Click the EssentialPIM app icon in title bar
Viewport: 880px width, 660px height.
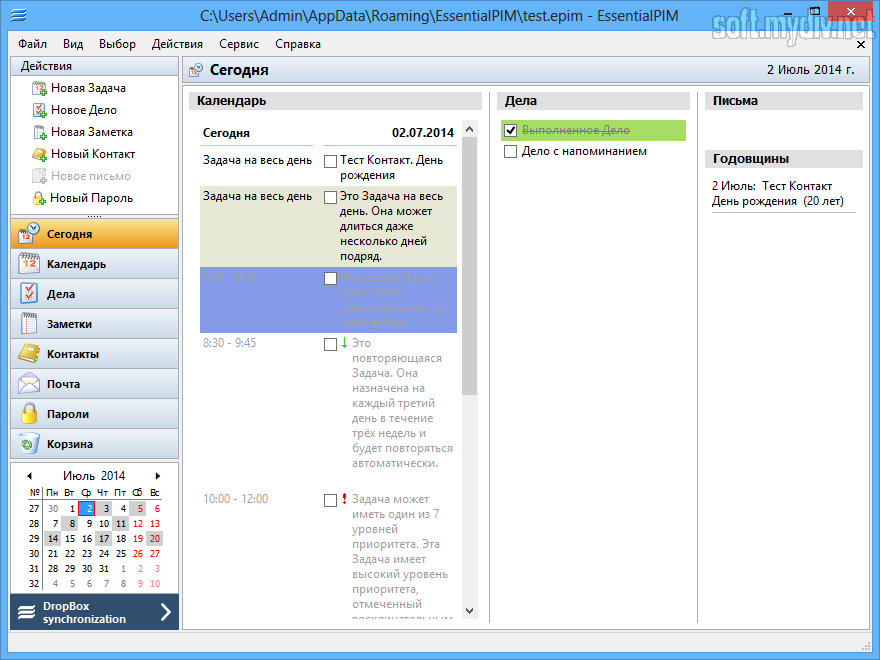(19, 15)
